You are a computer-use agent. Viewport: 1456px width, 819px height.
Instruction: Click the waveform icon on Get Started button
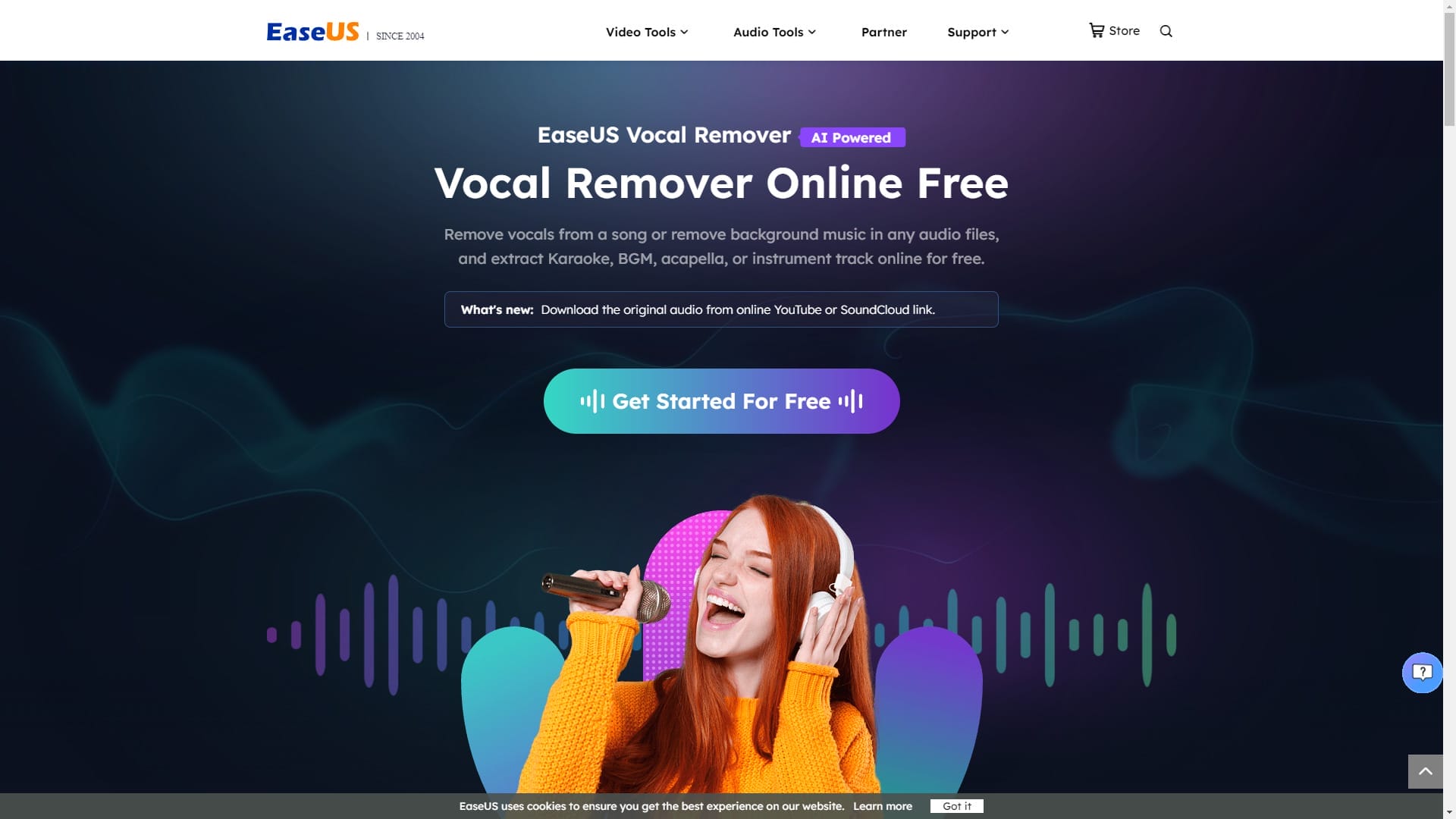point(592,400)
